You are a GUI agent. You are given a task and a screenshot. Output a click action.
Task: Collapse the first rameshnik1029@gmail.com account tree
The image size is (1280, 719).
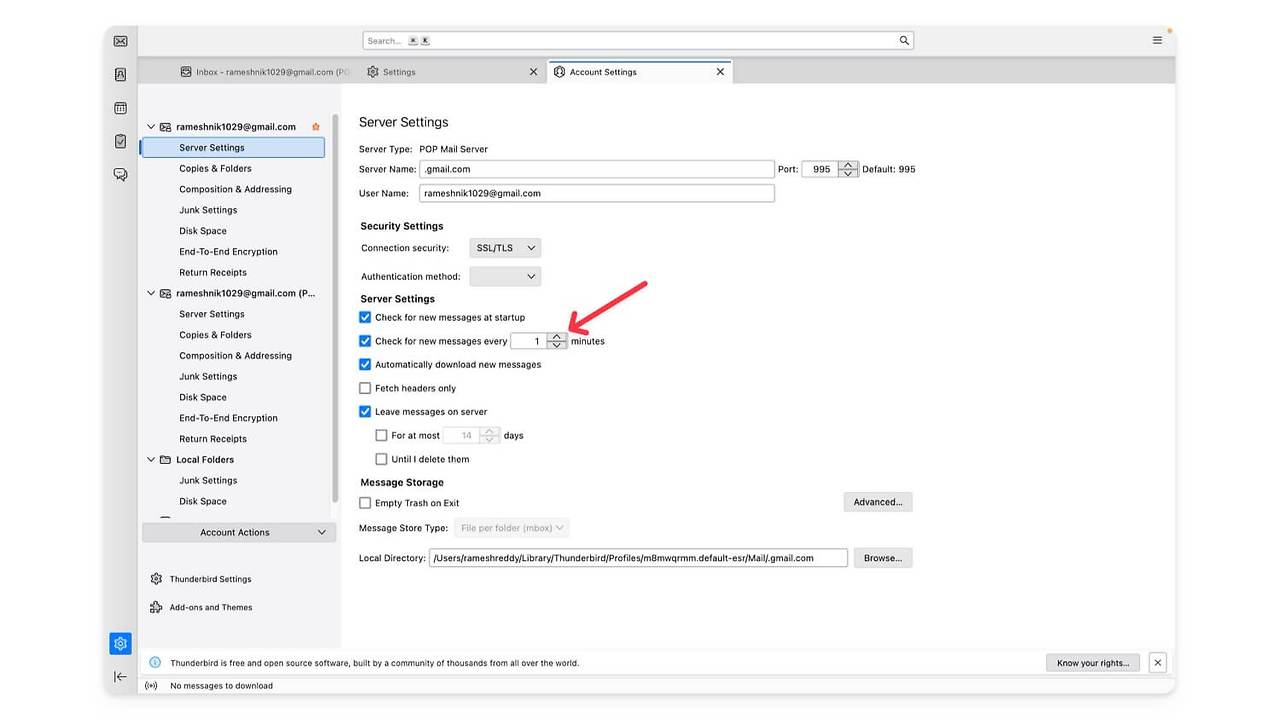click(151, 127)
